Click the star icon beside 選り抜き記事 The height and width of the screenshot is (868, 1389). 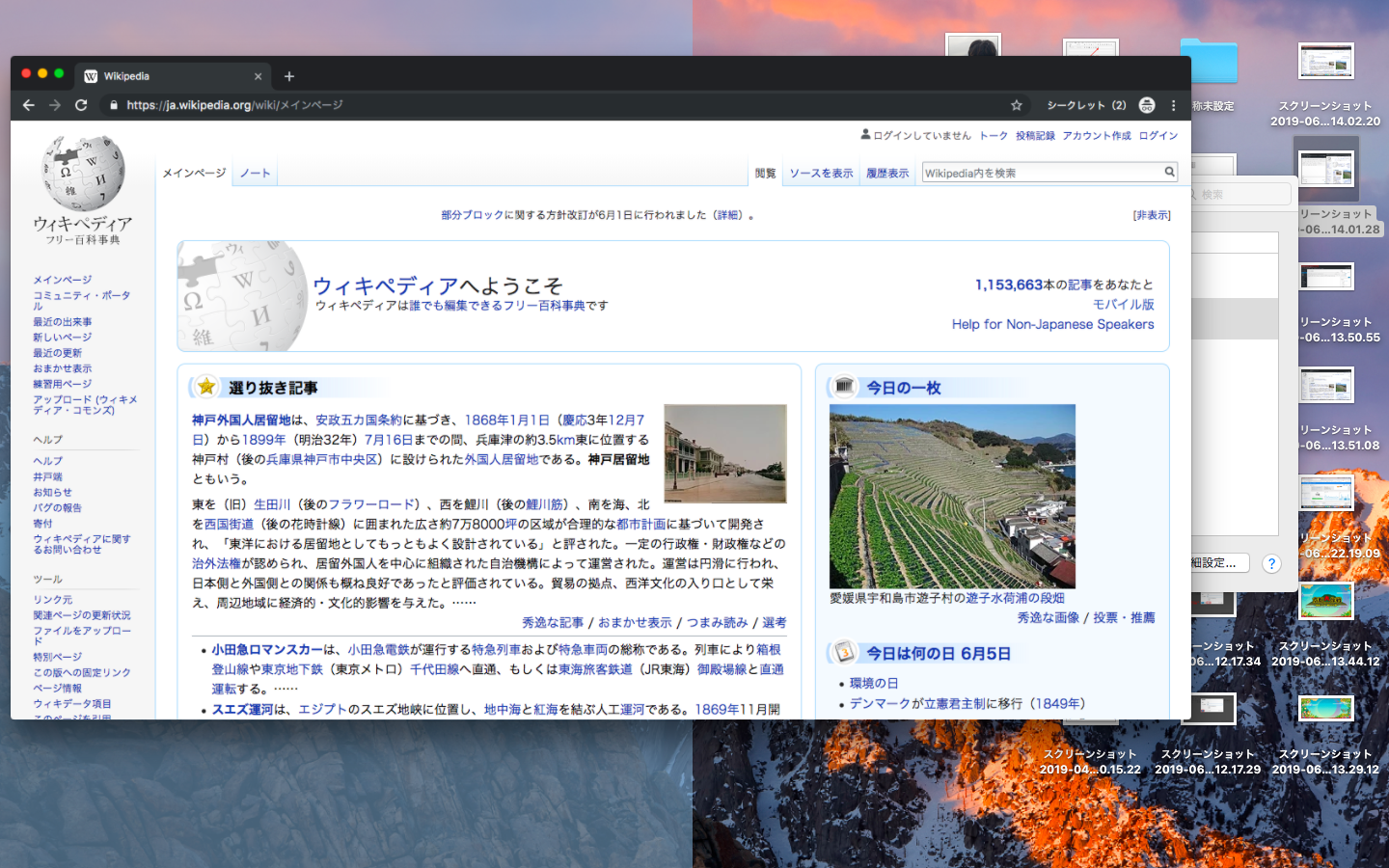[x=206, y=387]
